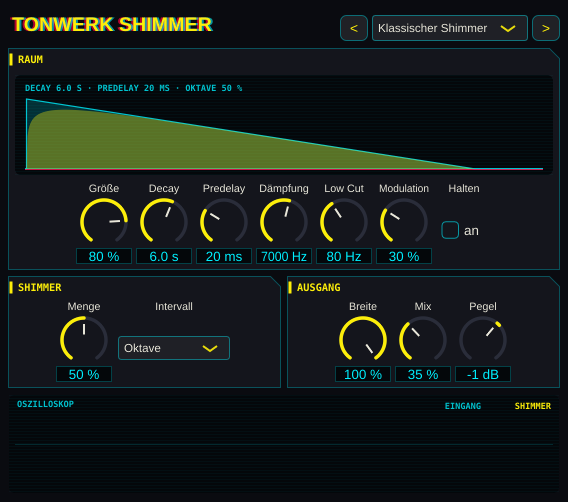The image size is (568, 502).
Task: Click the DECAY 6.0 S readout text
Action: coord(53,88)
